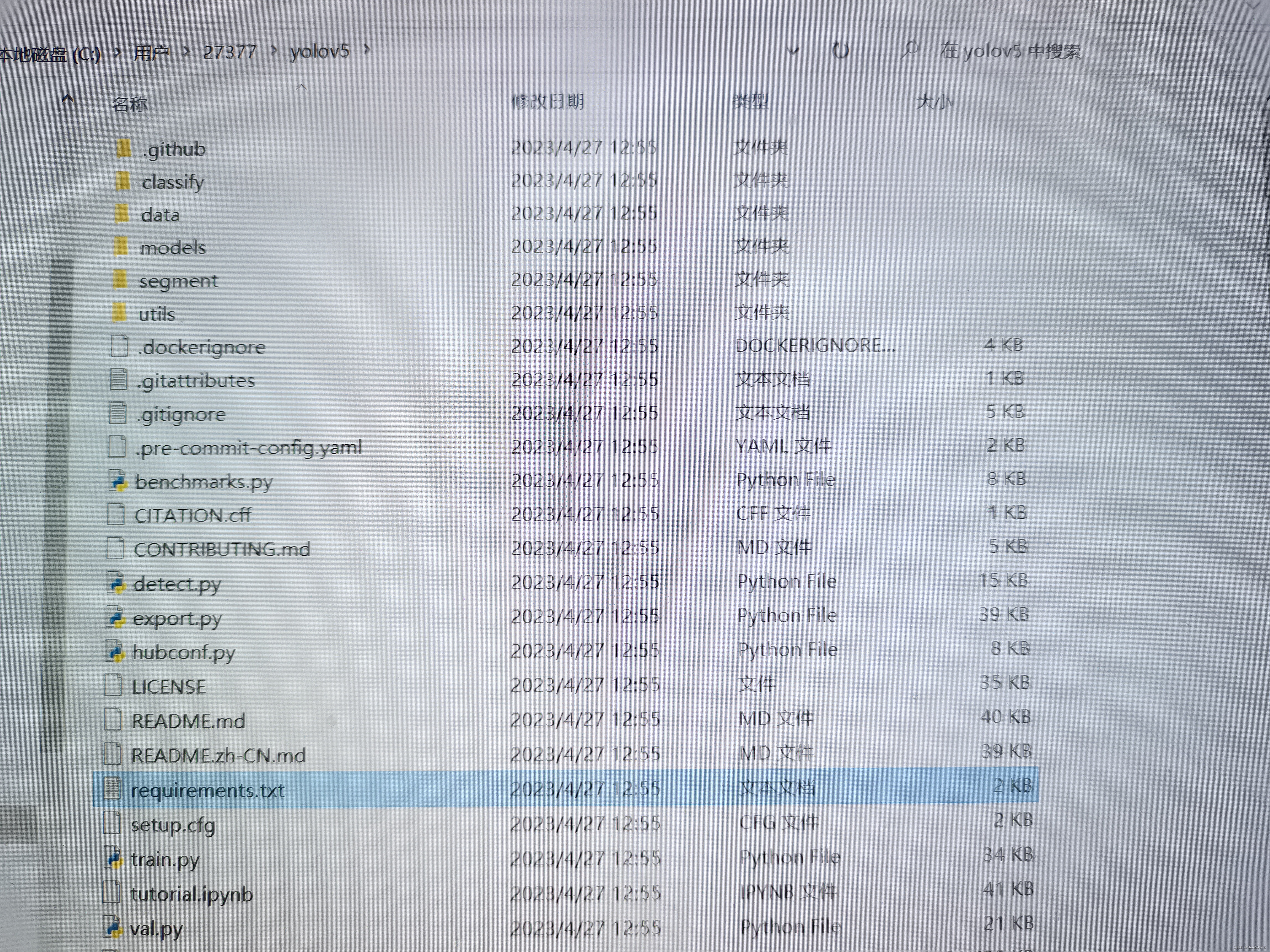This screenshot has width=1270, height=952.
Task: Click the CITATION.cff file icon
Action: coord(115,514)
